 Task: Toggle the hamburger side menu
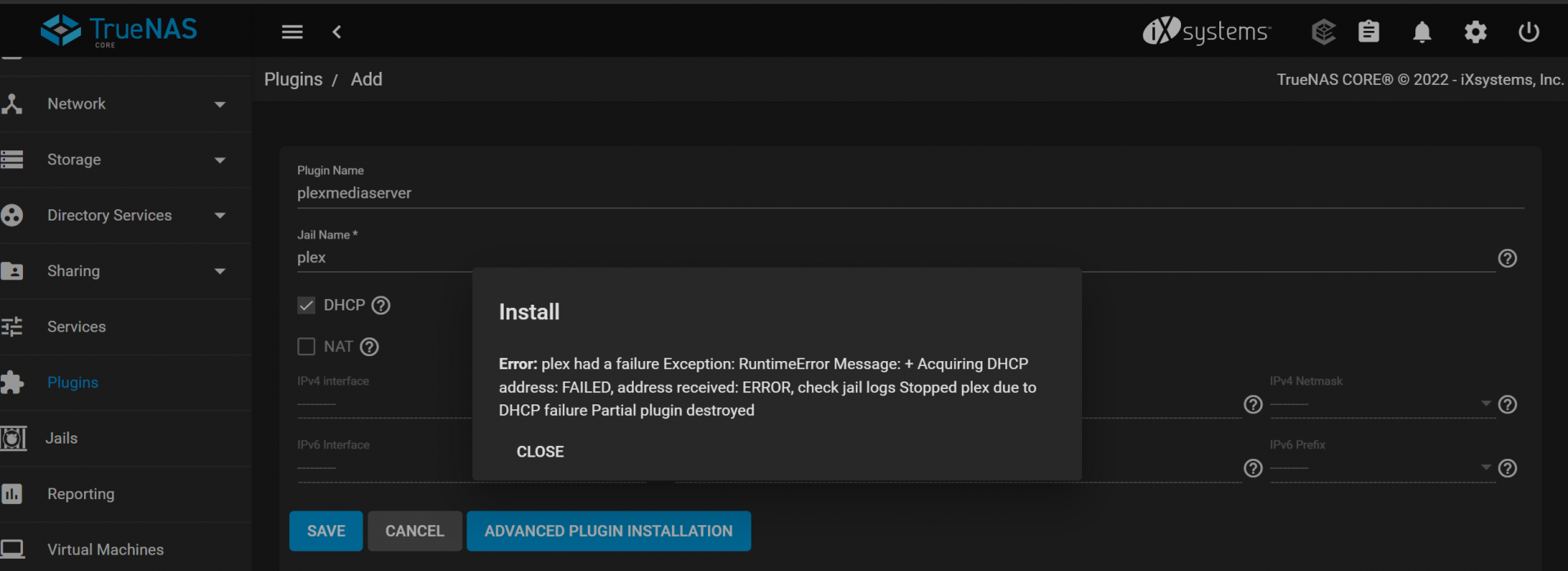point(292,32)
